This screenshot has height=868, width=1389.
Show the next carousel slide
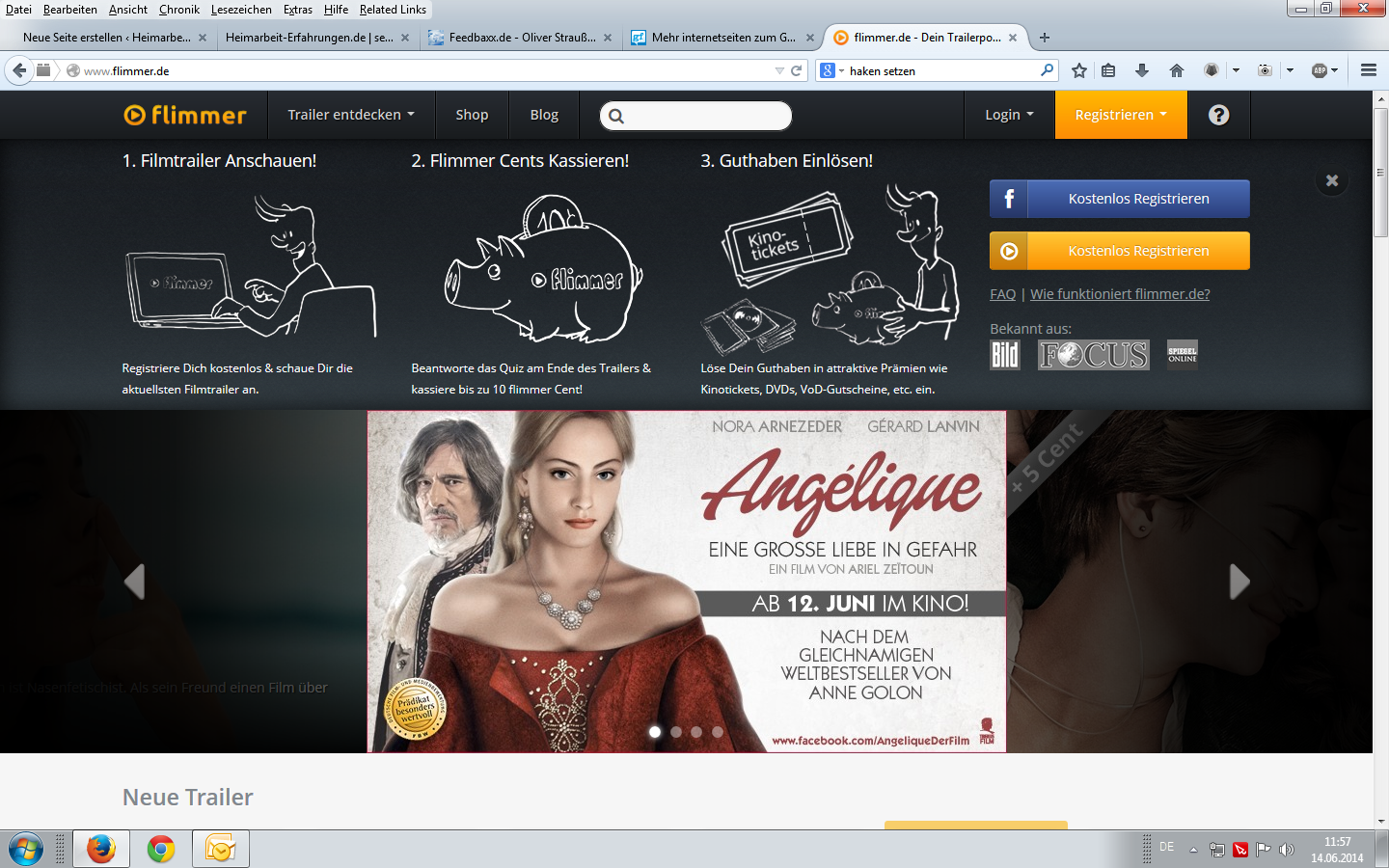1239,582
